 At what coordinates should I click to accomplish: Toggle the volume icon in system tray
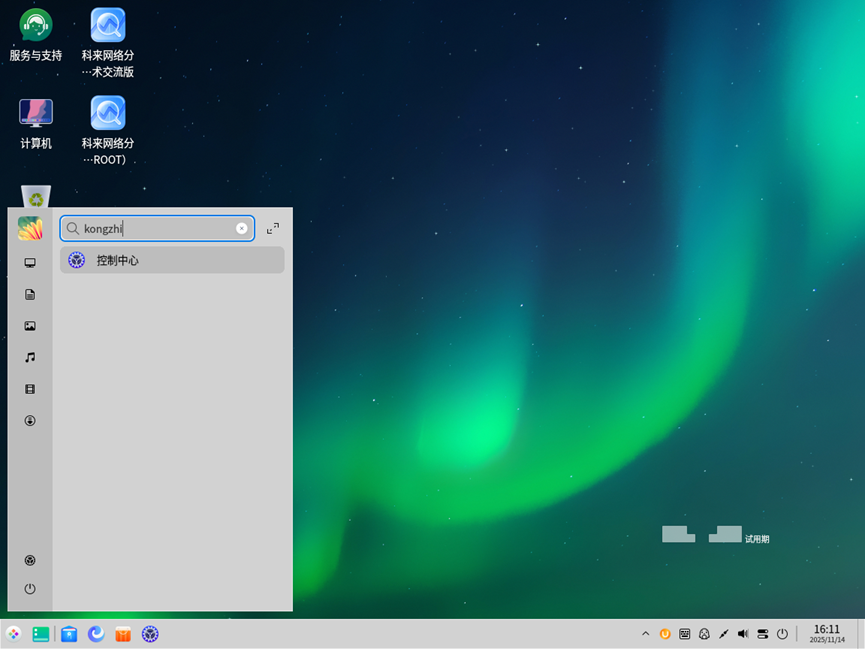[x=743, y=634]
